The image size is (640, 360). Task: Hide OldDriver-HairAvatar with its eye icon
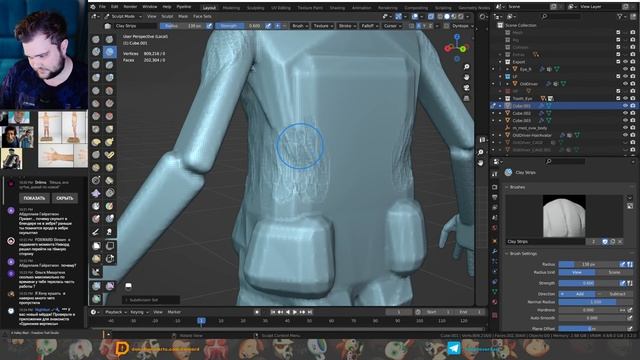coord(625,135)
